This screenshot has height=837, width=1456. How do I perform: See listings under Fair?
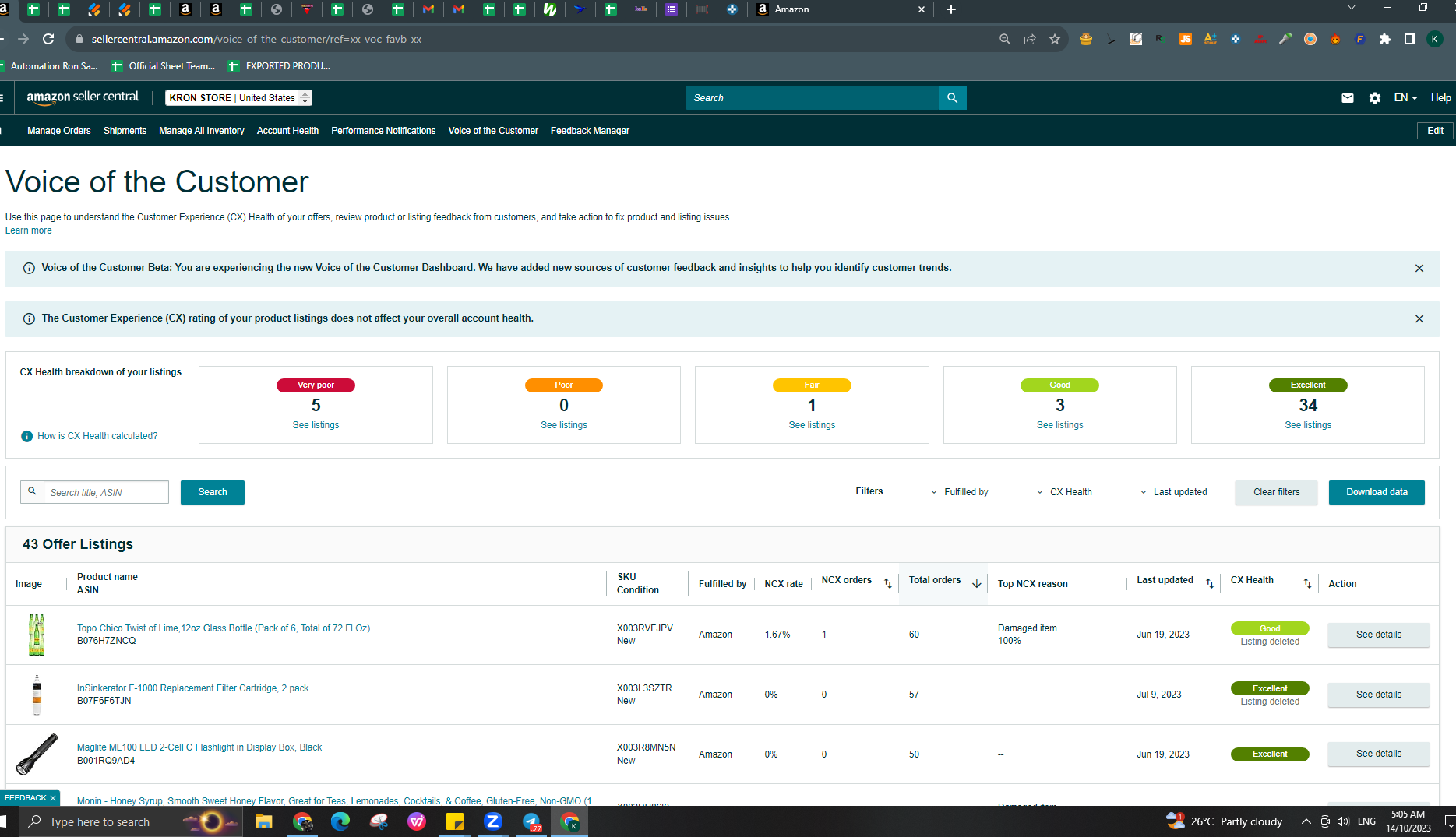tap(812, 425)
